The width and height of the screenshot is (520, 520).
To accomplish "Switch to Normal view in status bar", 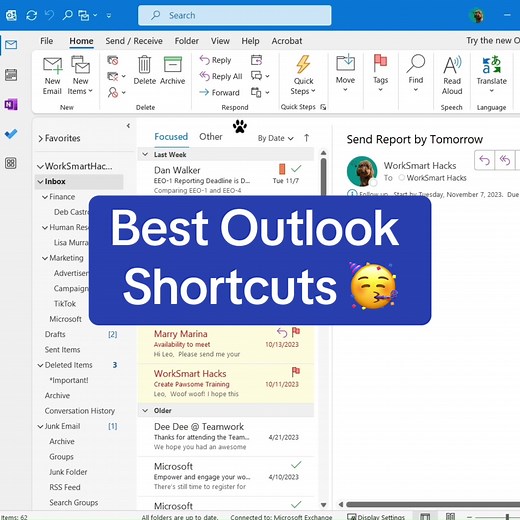I will click(x=425, y=517).
